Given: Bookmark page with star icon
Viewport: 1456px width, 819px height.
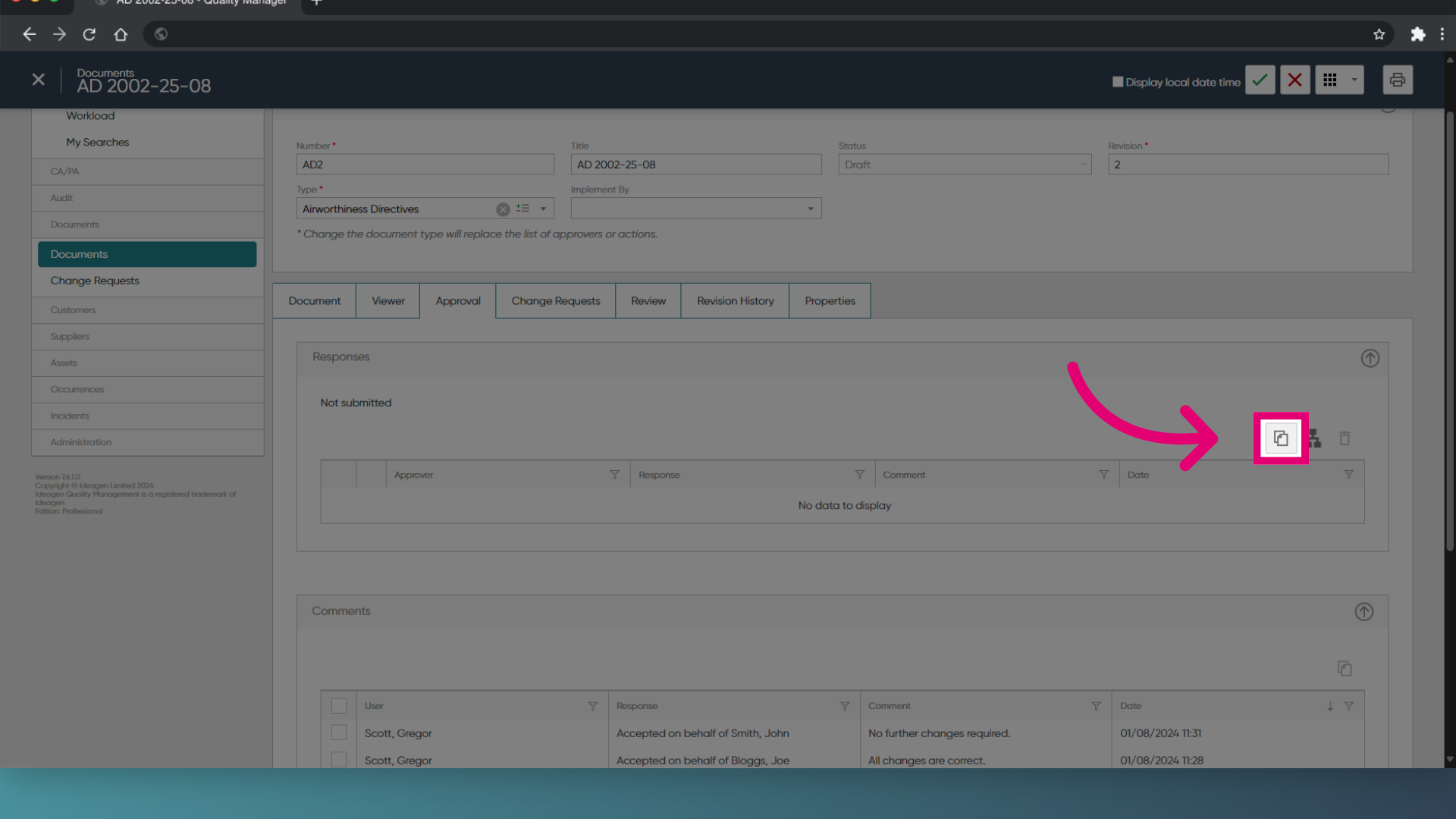Looking at the screenshot, I should tap(1379, 34).
